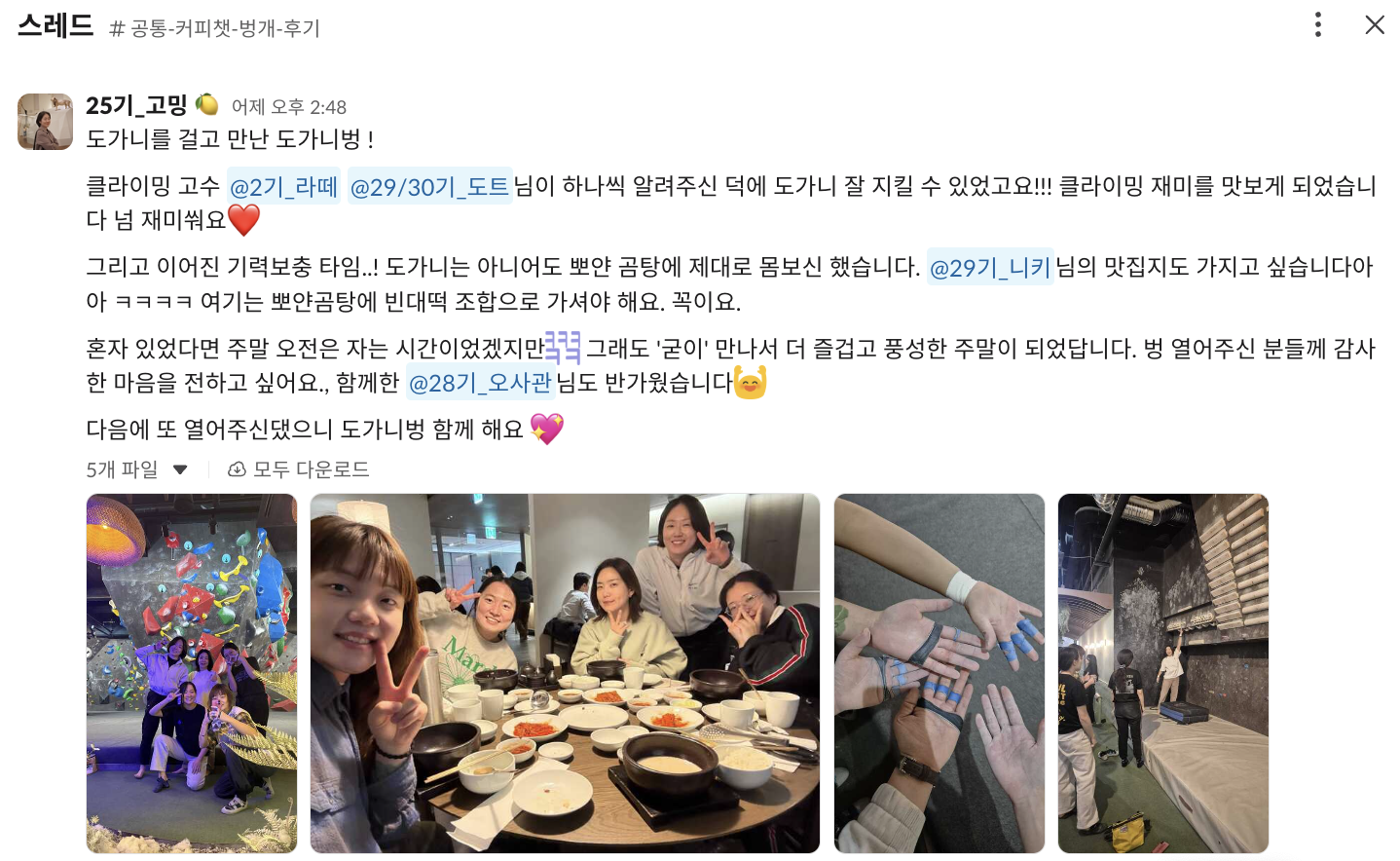Open mention @29기_니키
This screenshot has height=861, width=1400.
[x=990, y=267]
